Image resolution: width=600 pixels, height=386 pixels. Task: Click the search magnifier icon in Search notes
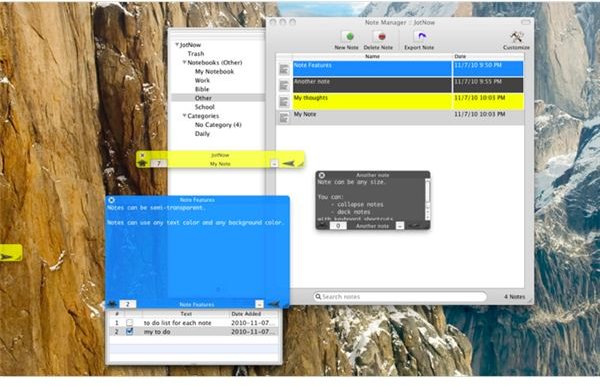click(x=318, y=296)
